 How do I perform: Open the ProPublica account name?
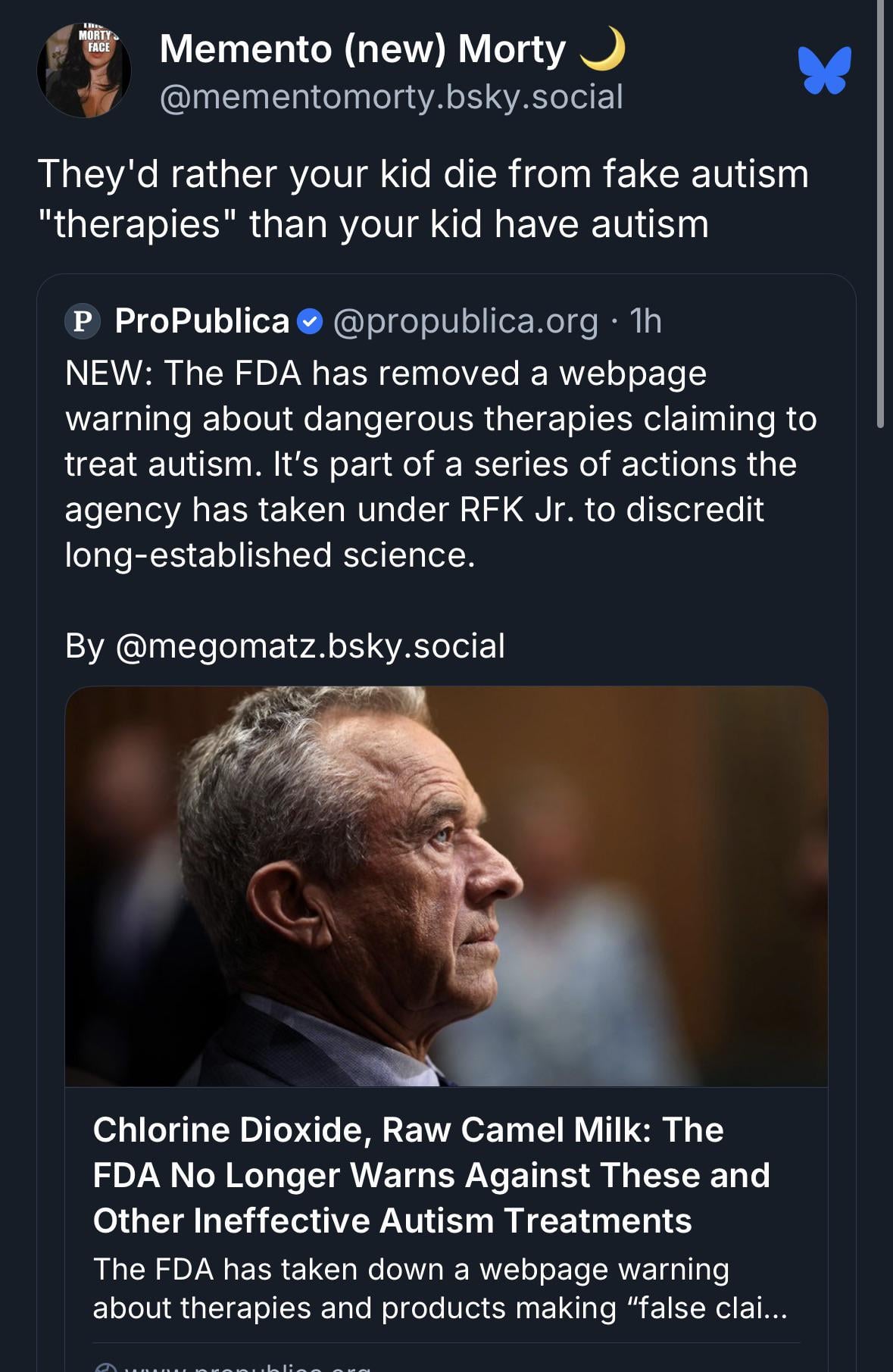pos(202,321)
